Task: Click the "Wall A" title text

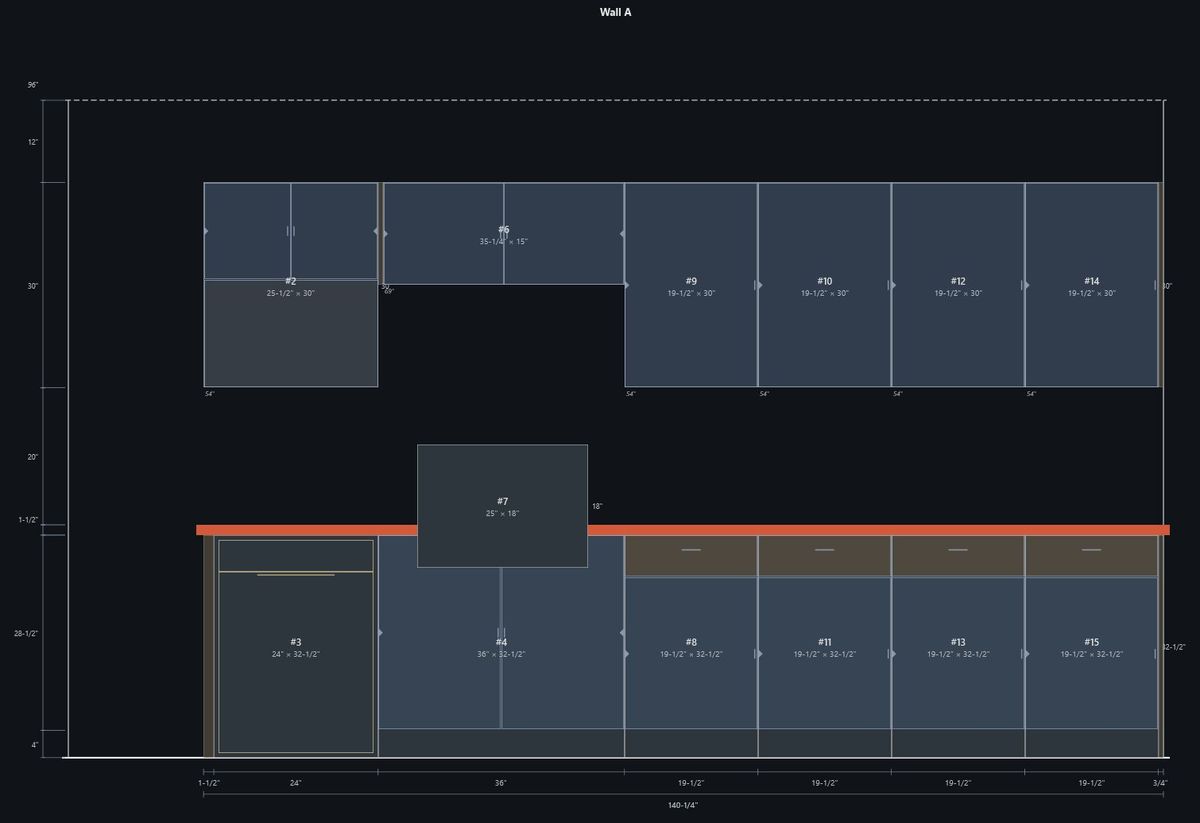Action: tap(615, 12)
